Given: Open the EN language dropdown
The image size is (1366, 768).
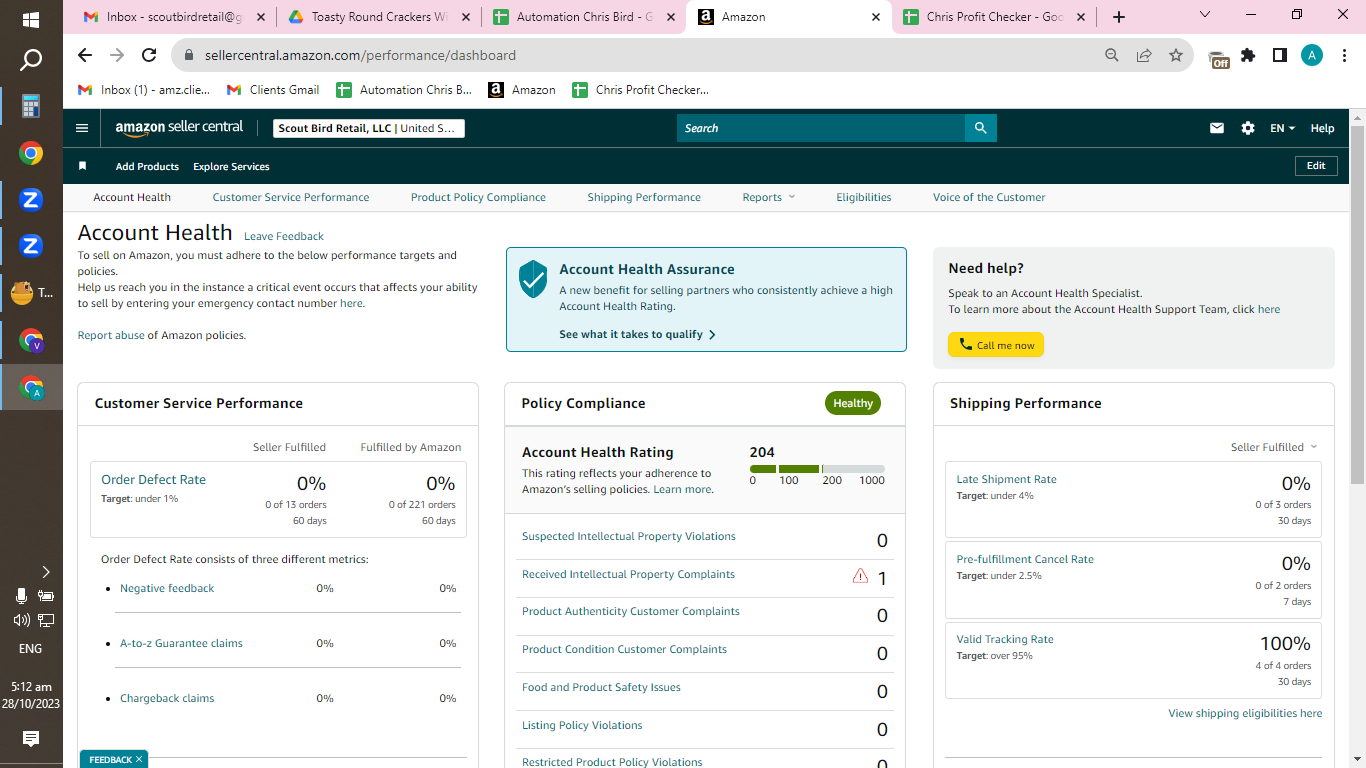Looking at the screenshot, I should 1282,128.
